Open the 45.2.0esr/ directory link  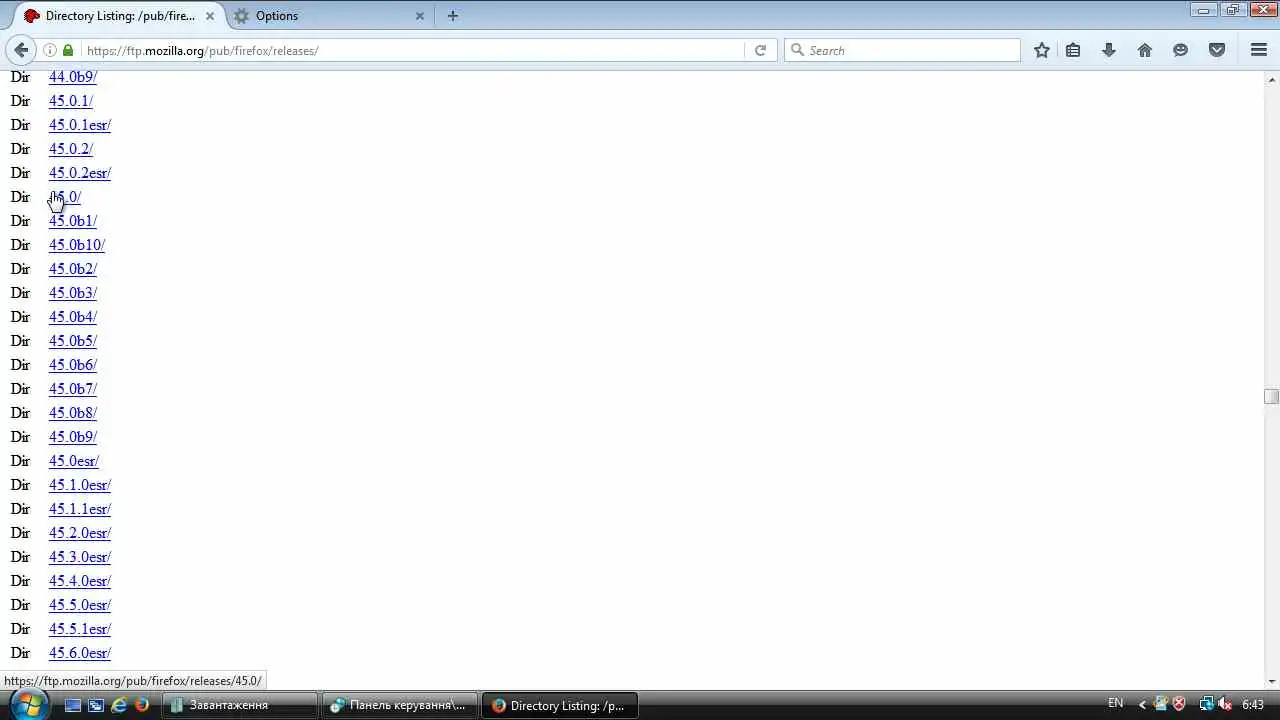80,533
